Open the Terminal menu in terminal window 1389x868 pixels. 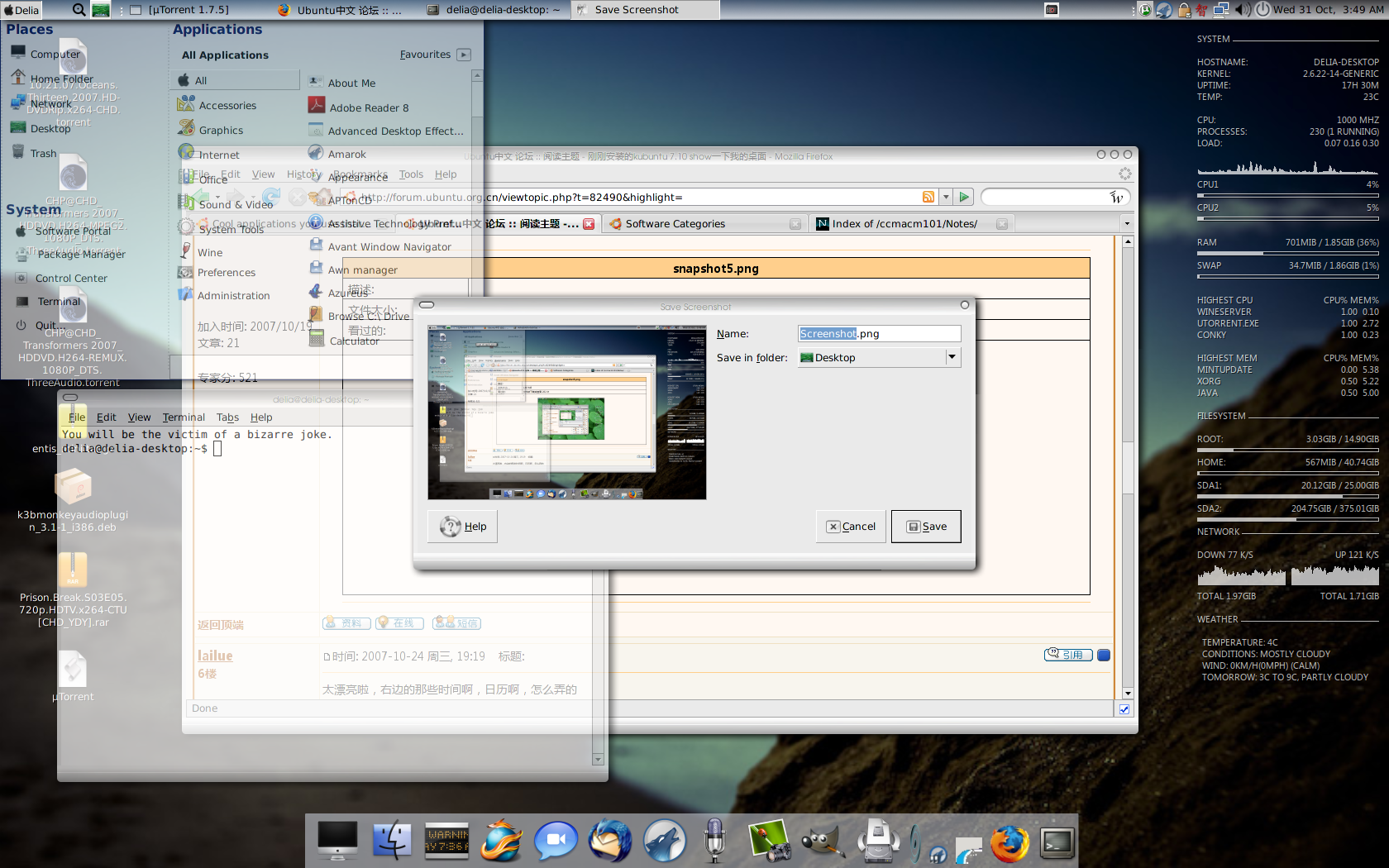pyautogui.click(x=184, y=417)
